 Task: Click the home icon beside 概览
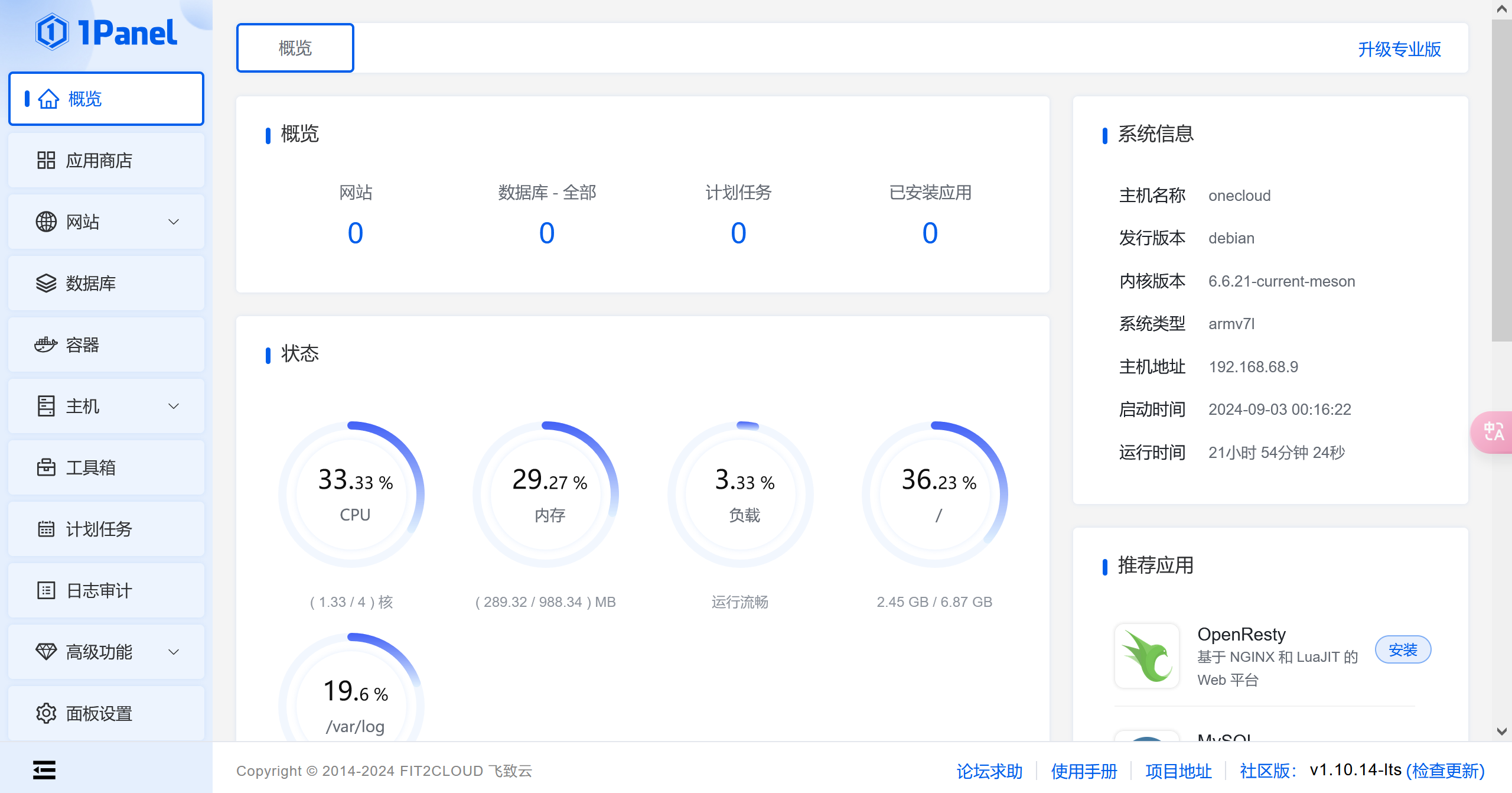coord(48,99)
